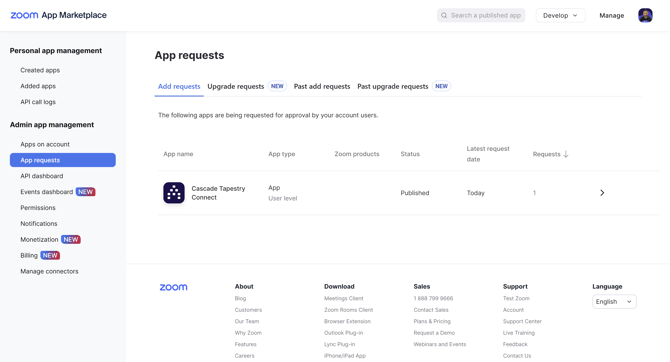This screenshot has height=362, width=670.
Task: Open Apps on account in sidebar
Action: tap(45, 144)
